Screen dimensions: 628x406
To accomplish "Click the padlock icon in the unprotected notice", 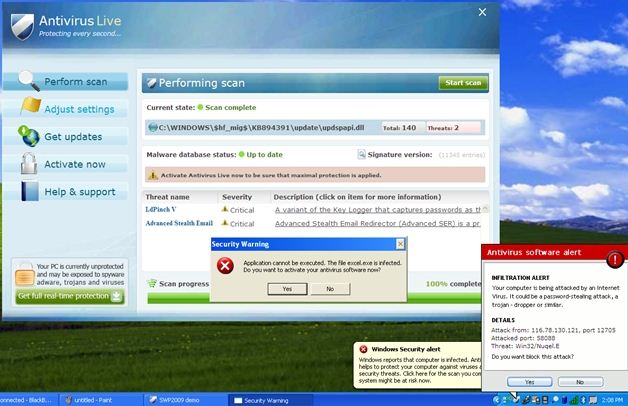I will pos(24,274).
